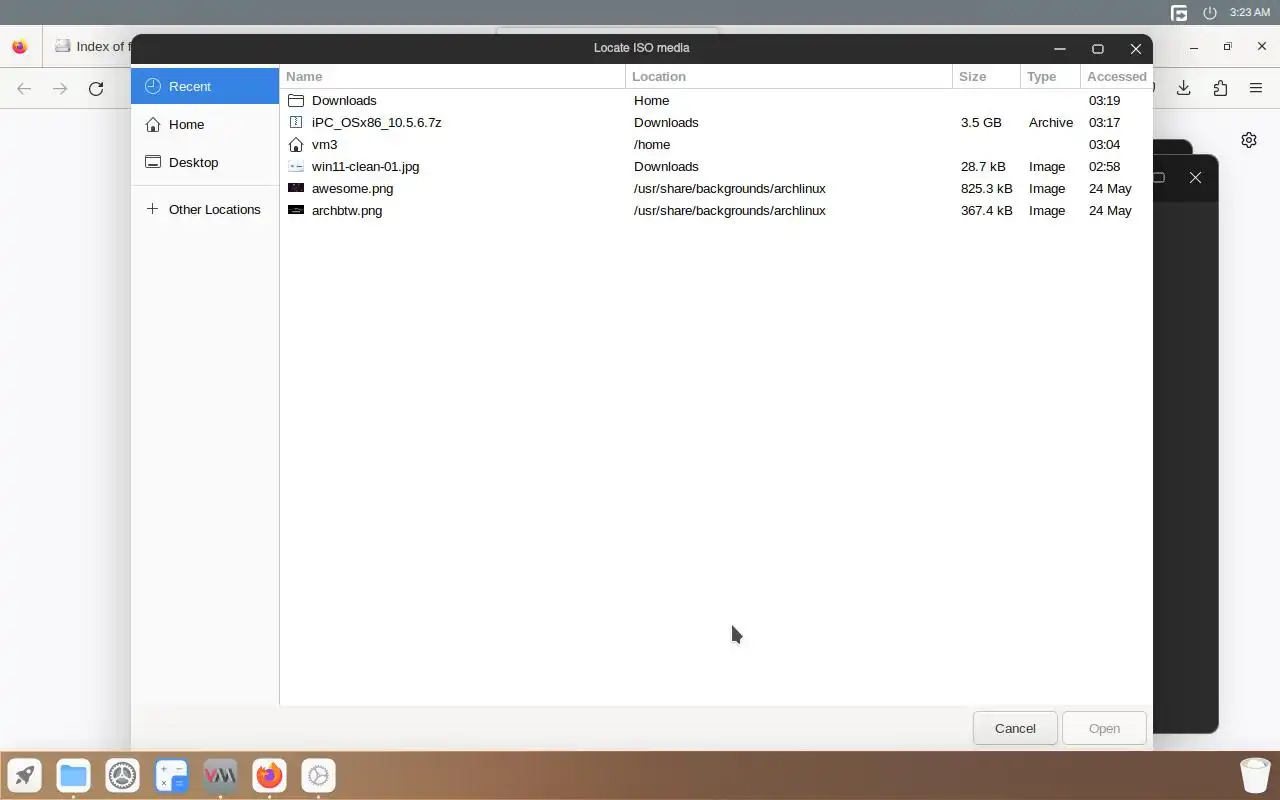Image resolution: width=1280 pixels, height=800 pixels.
Task: Click the house icon of the vm3 row
Action: pos(296,144)
